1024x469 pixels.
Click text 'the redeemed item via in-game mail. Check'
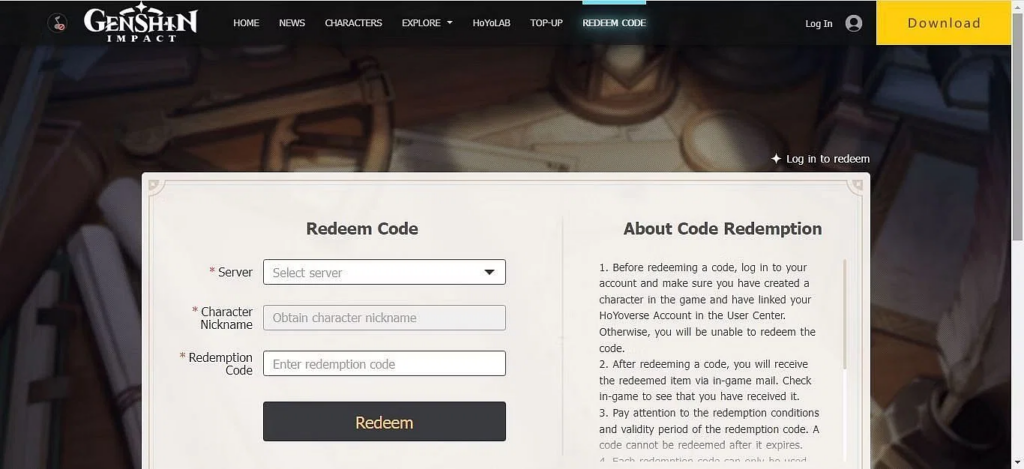pos(705,380)
